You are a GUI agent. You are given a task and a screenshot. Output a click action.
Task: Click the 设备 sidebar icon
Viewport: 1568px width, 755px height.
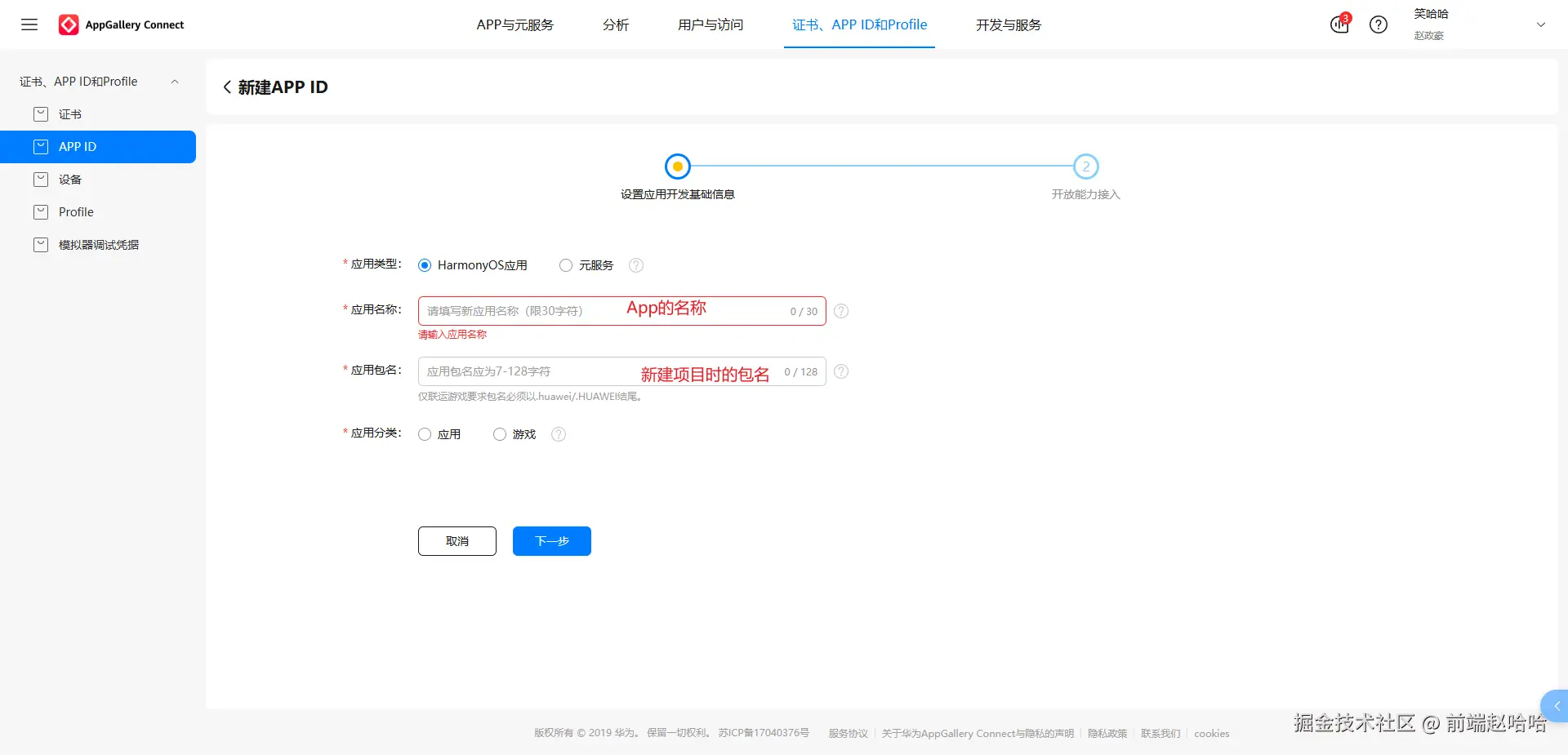[41, 180]
